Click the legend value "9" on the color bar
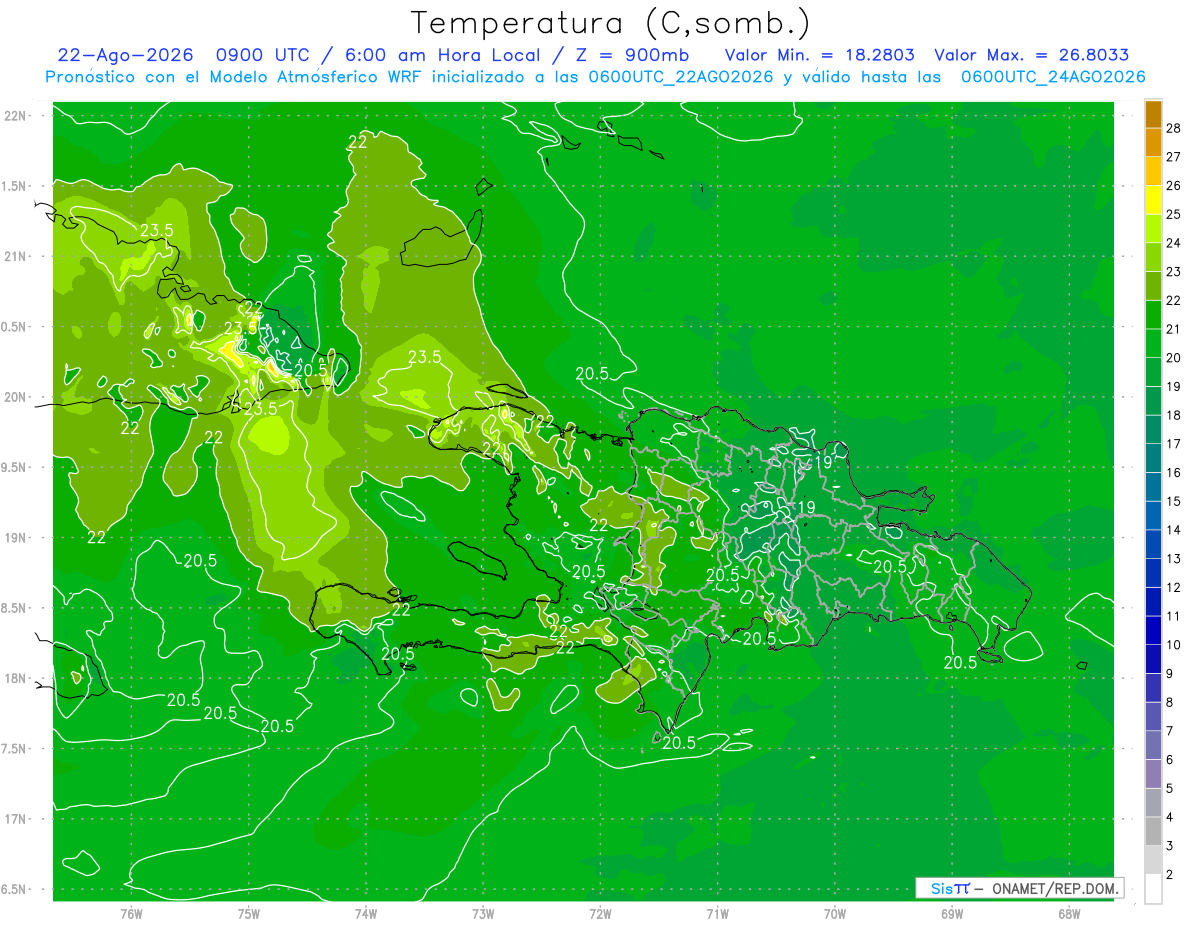The image size is (1200, 927). click(1170, 674)
